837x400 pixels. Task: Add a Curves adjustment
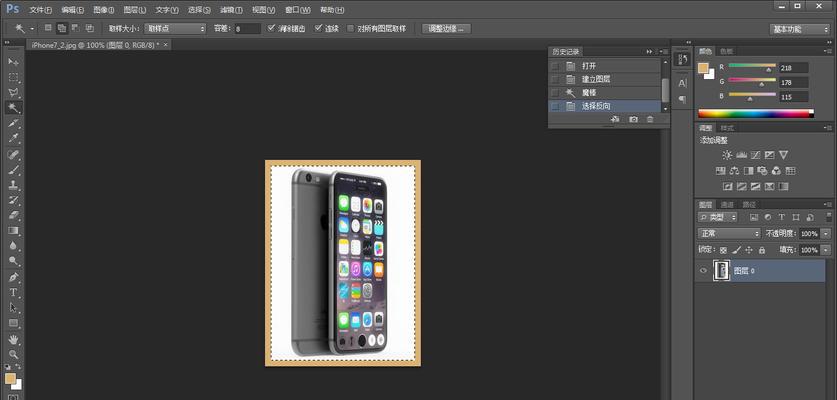pyautogui.click(x=755, y=155)
